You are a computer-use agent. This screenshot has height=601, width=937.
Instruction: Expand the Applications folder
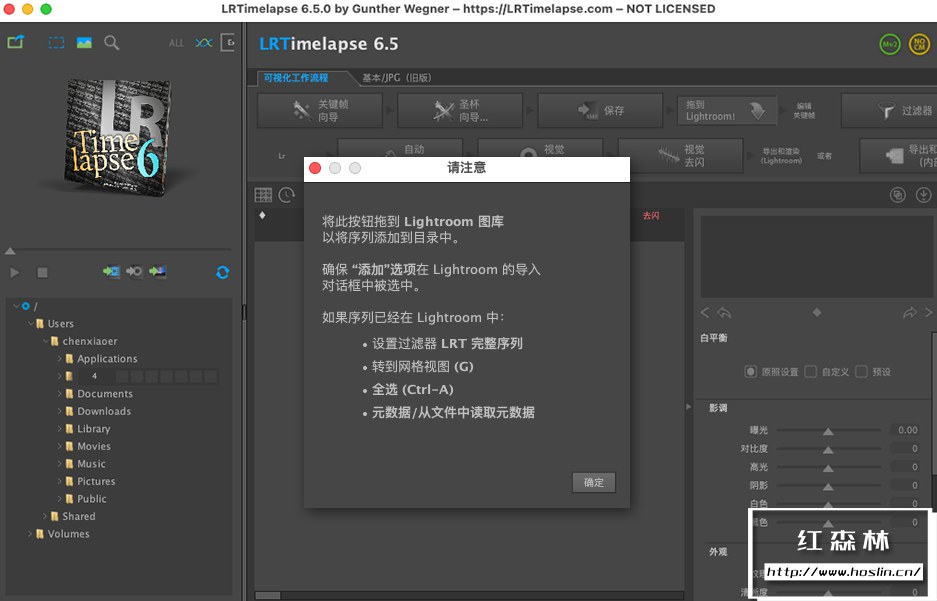(60, 358)
